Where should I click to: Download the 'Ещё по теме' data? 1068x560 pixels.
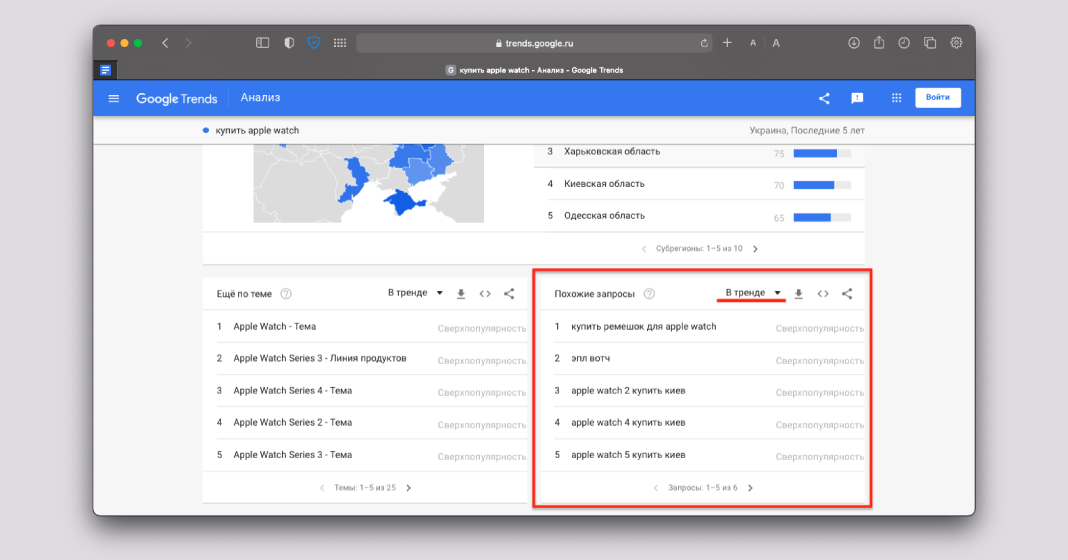pos(461,294)
